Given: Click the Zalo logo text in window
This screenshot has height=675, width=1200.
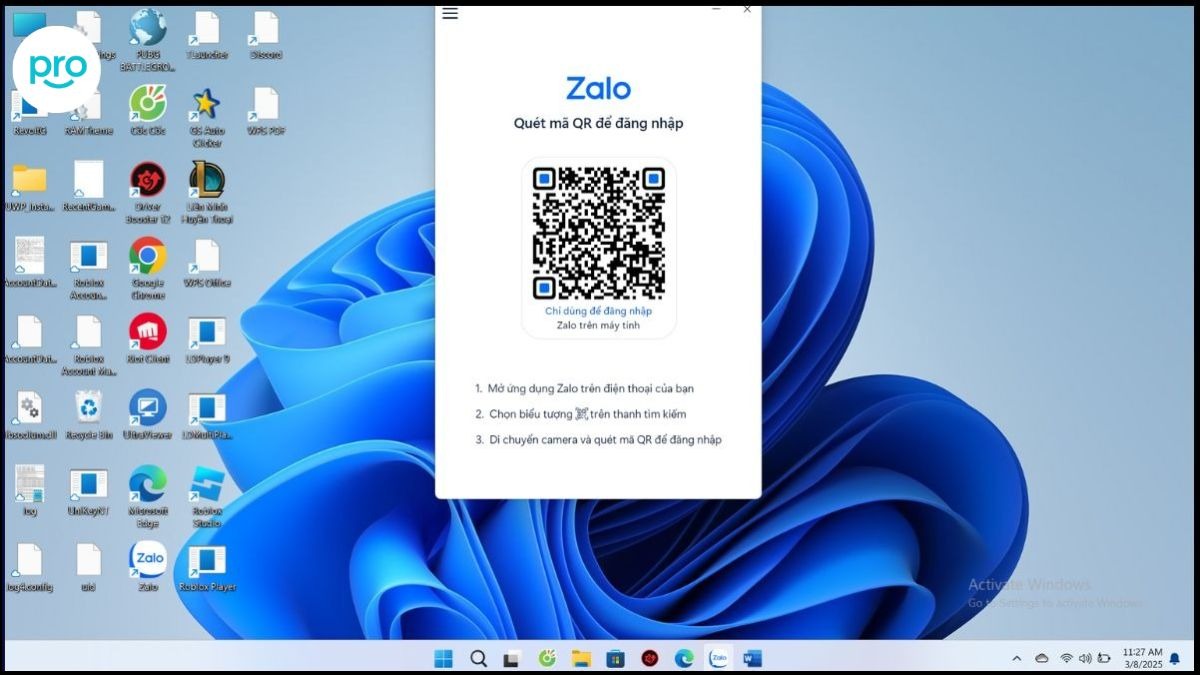Looking at the screenshot, I should coord(598,88).
